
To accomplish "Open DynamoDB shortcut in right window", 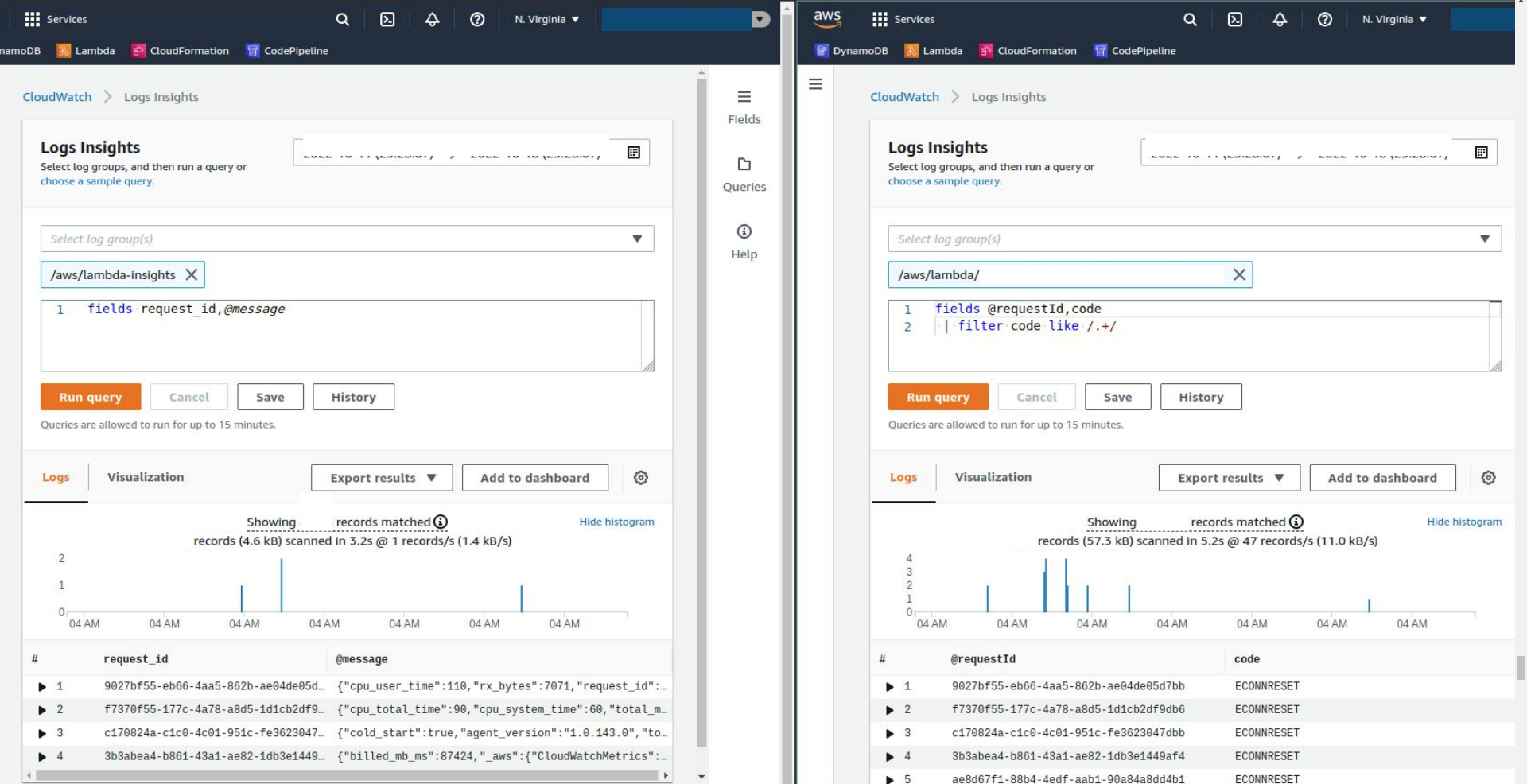I will (852, 51).
